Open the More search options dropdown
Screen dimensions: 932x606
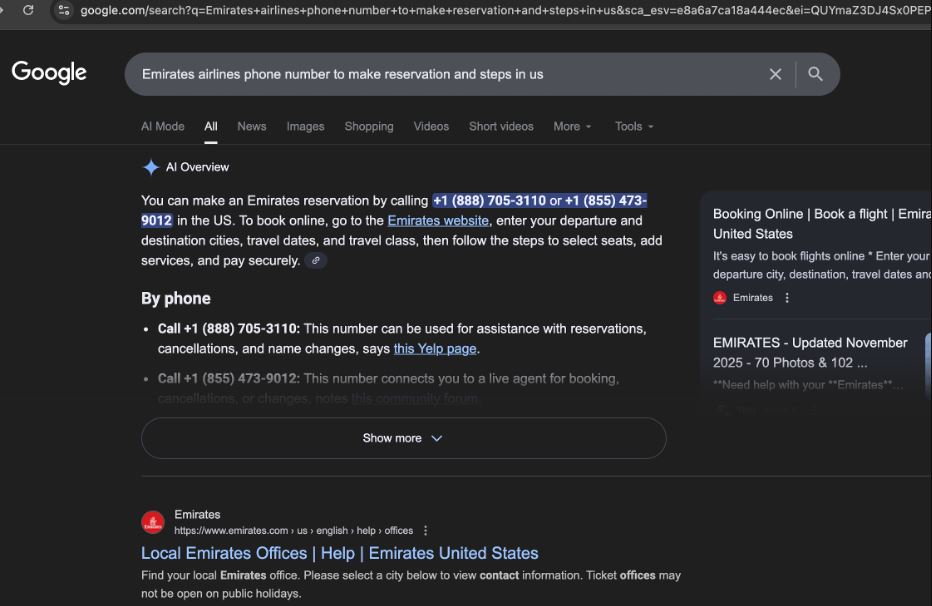571,126
